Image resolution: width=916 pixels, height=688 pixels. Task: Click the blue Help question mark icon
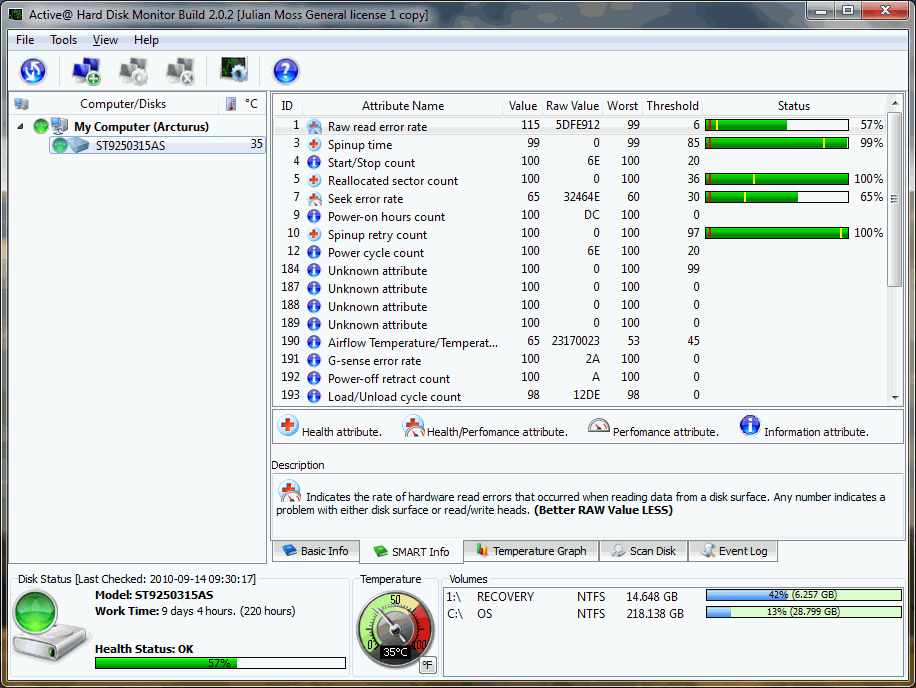286,71
